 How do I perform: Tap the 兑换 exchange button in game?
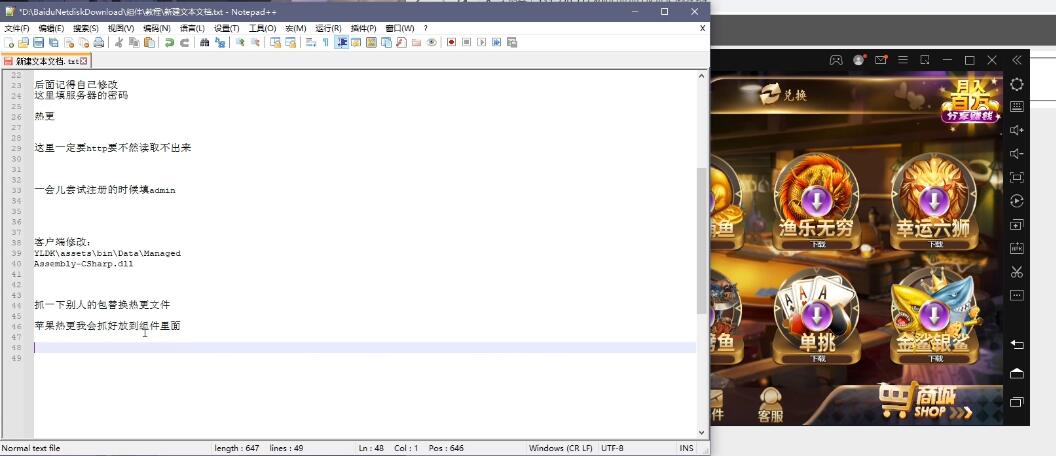click(783, 95)
